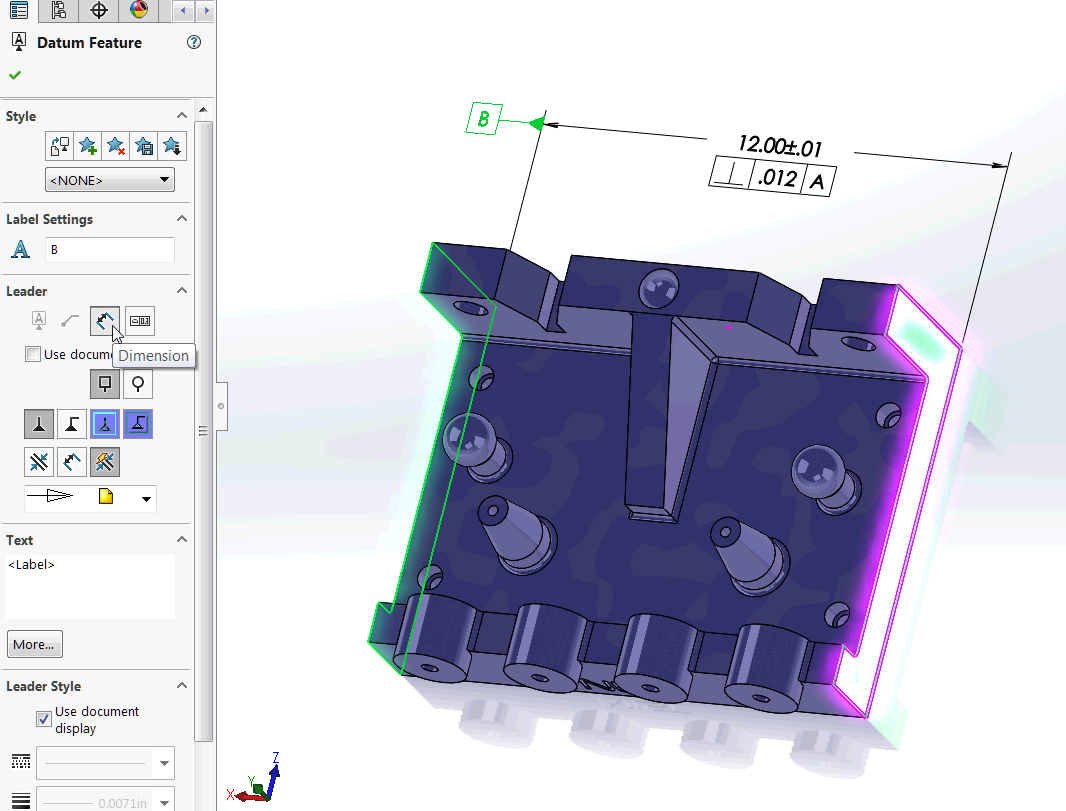Open Help with the question mark icon
The width and height of the screenshot is (1066, 811).
194,42
